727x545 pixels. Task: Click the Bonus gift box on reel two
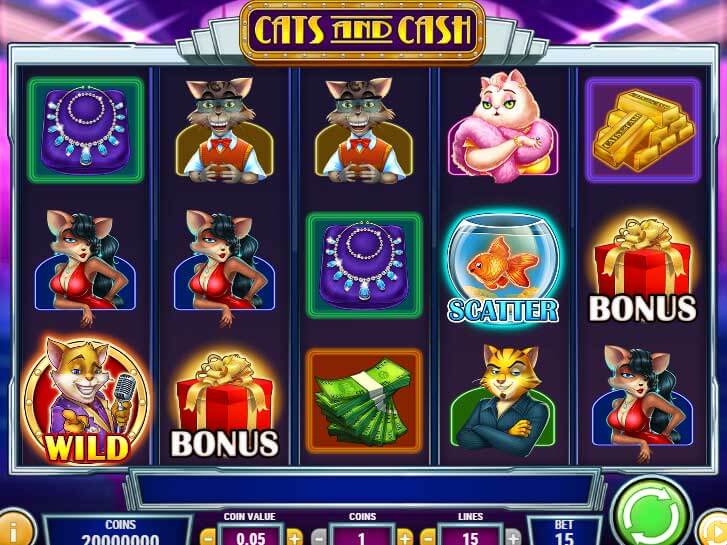(x=225, y=406)
